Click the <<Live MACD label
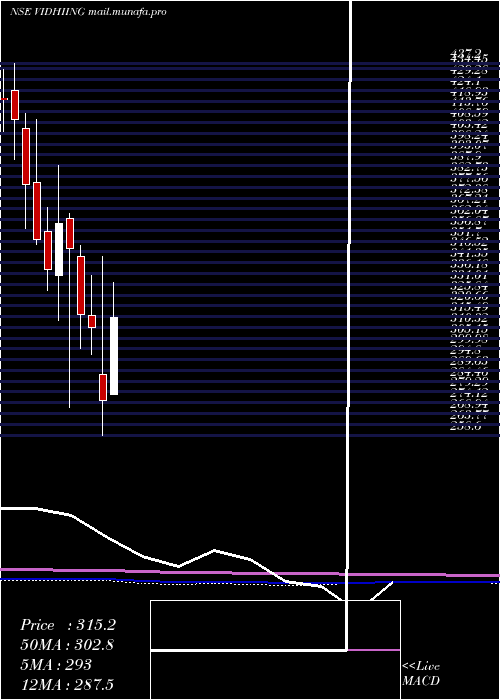Image resolution: width=500 pixels, height=700 pixels. (421, 673)
